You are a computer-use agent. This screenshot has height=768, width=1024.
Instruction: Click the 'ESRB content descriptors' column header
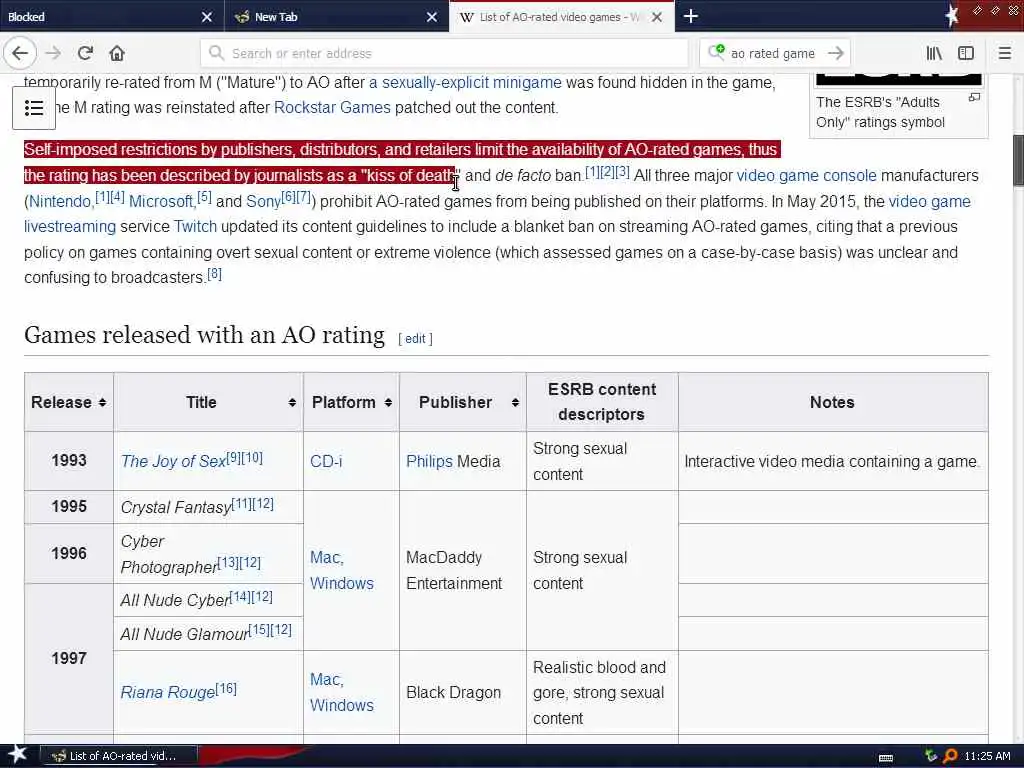point(601,402)
